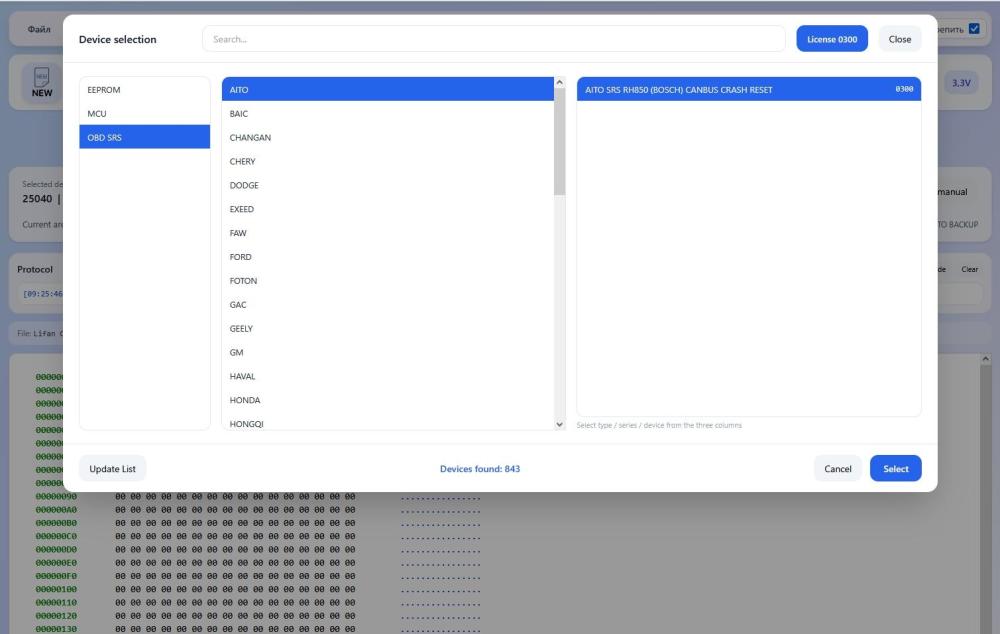This screenshot has height=634, width=1000.
Task: Select MCU device type
Action: click(144, 114)
